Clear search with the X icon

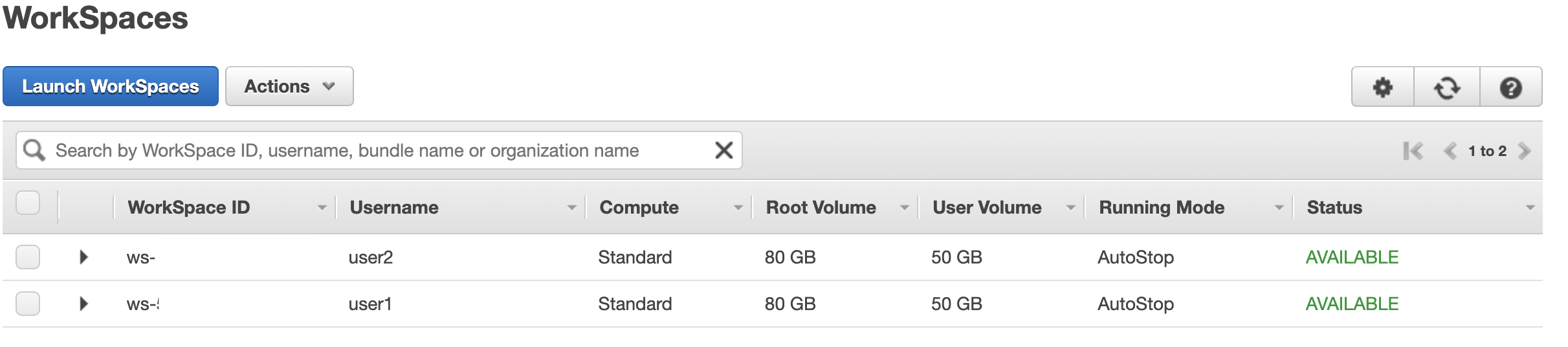(723, 150)
